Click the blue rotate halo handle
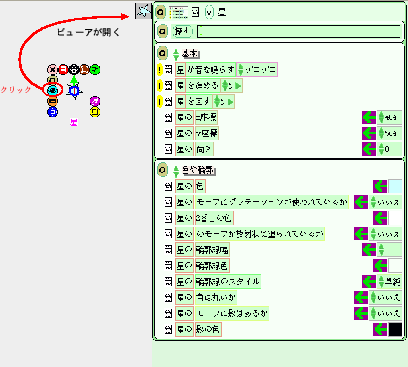This screenshot has width=408, height=367. tap(52, 112)
